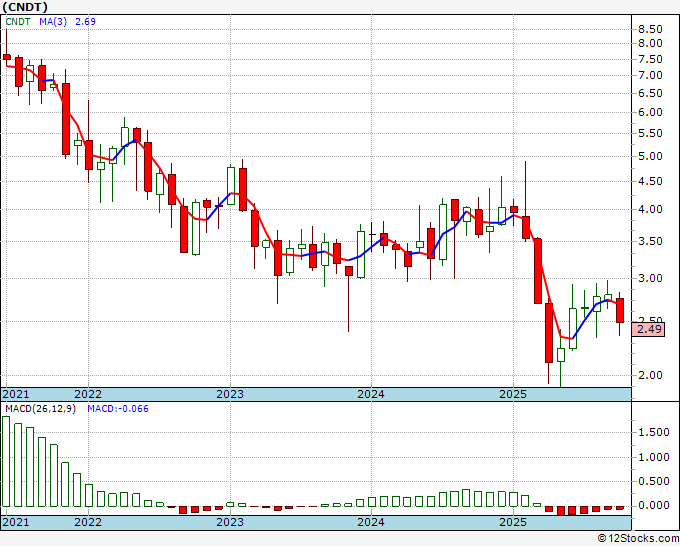Click the tallest MACD bar in 2021
The height and width of the screenshot is (546, 680).
[6, 461]
